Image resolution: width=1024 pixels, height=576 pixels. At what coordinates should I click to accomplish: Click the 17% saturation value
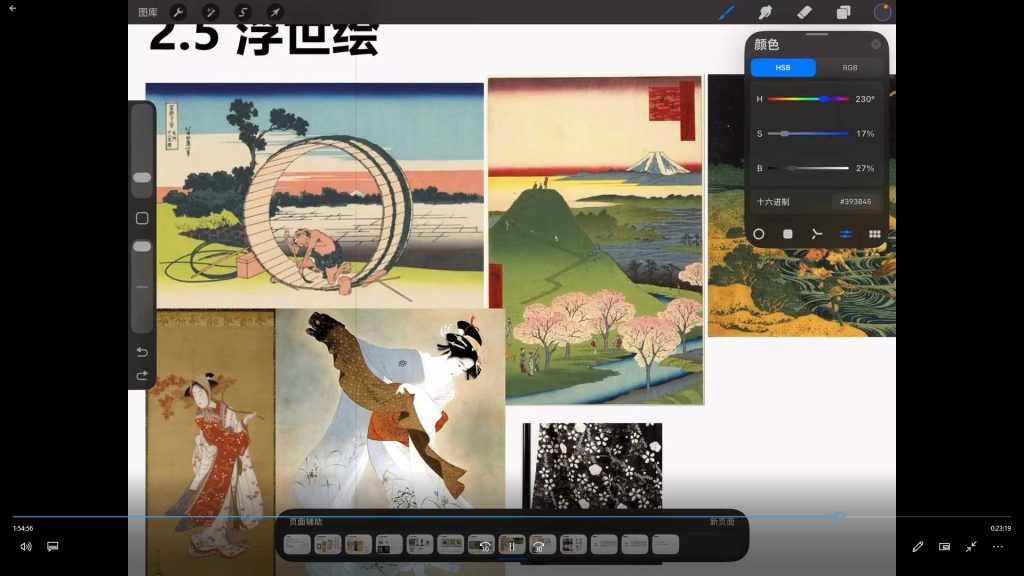point(865,133)
